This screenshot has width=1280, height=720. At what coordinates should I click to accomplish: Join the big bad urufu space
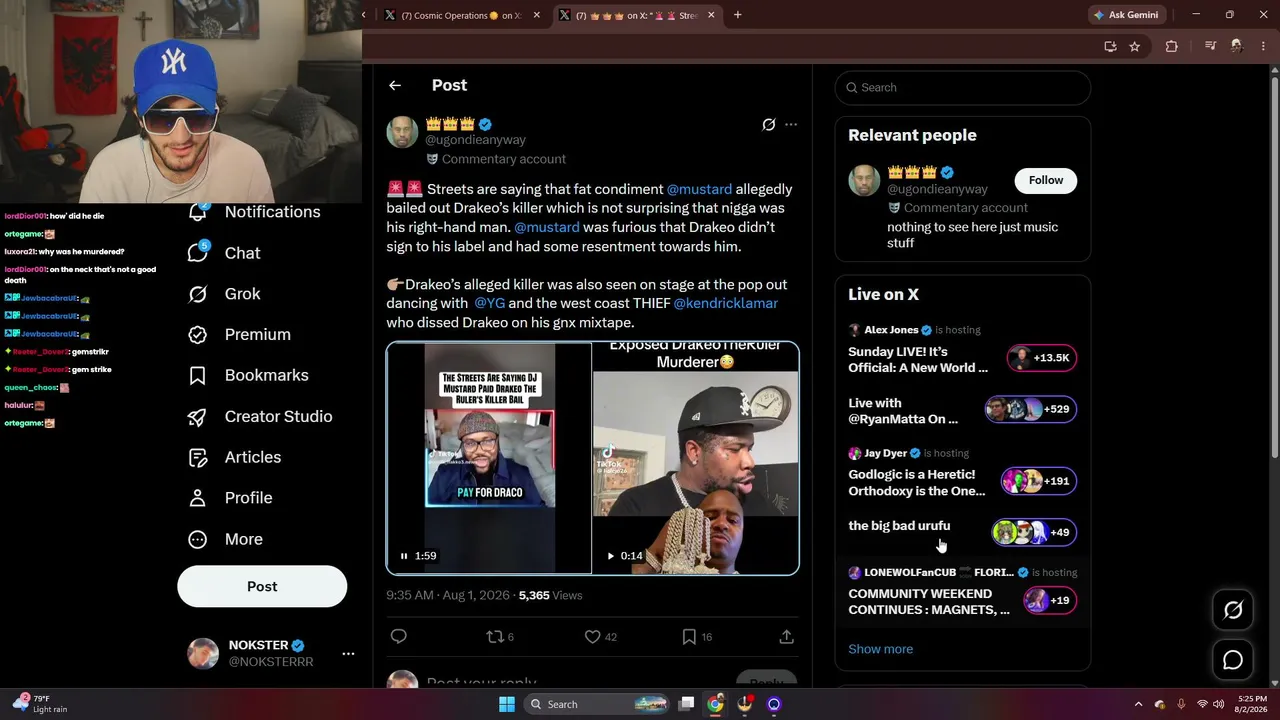tap(962, 530)
